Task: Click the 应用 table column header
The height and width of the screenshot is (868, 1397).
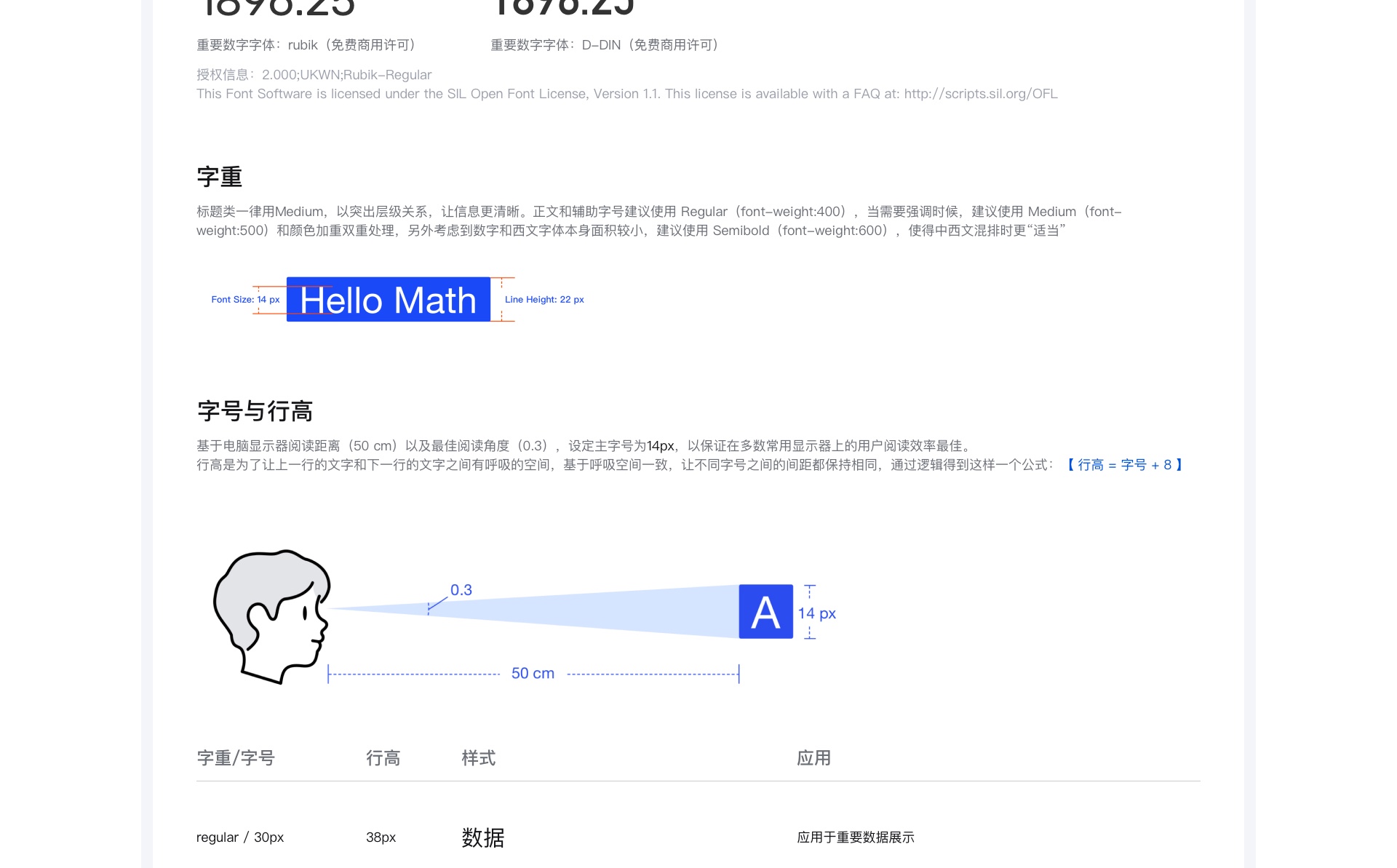Action: (813, 758)
